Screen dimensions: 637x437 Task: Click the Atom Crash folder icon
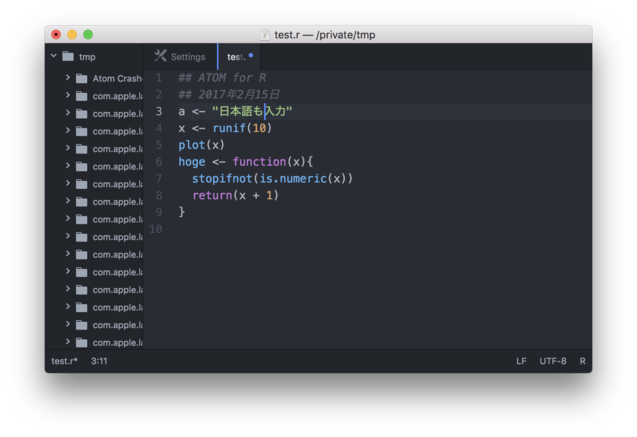tap(81, 78)
